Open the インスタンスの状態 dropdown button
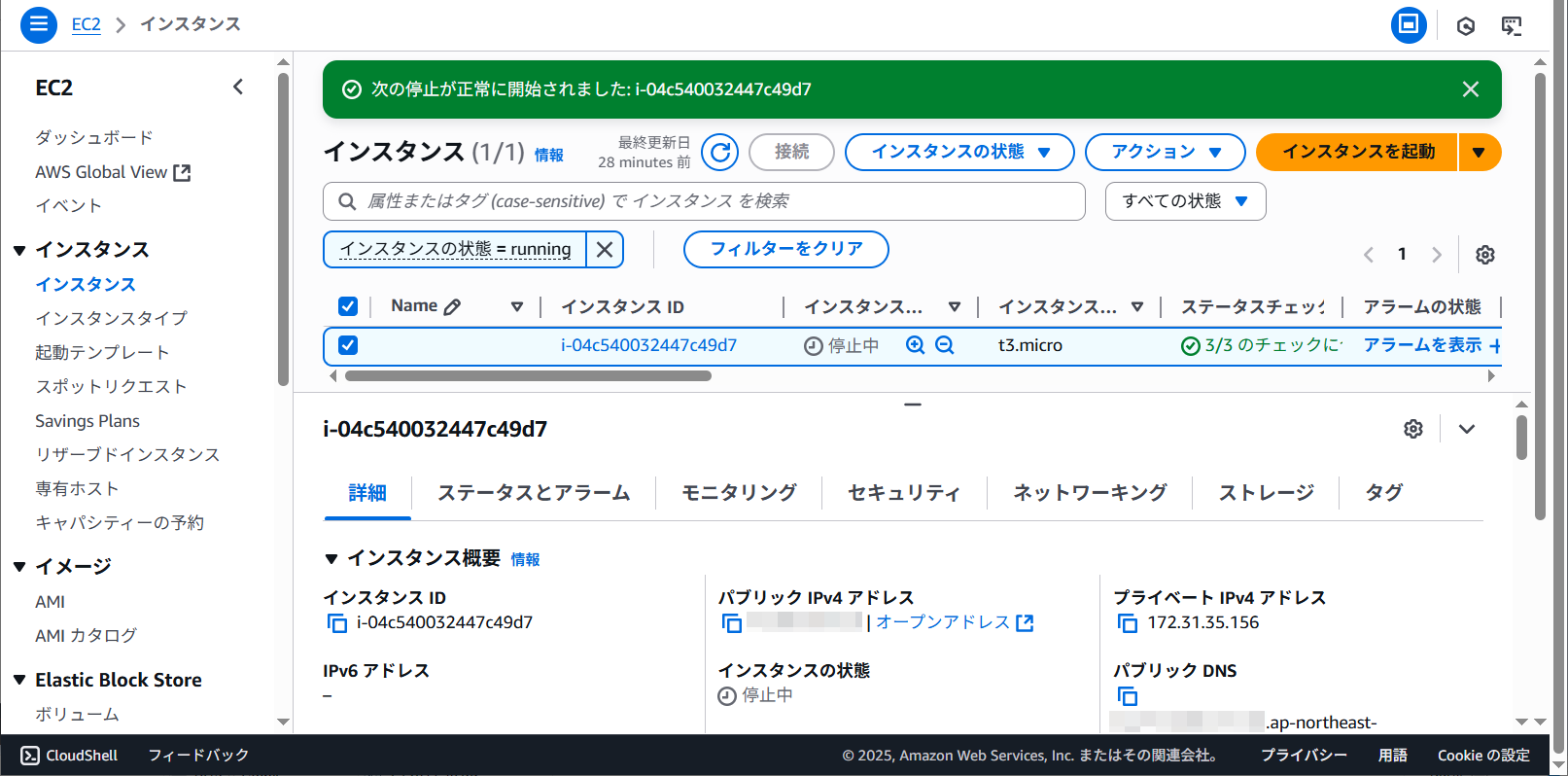 point(958,152)
